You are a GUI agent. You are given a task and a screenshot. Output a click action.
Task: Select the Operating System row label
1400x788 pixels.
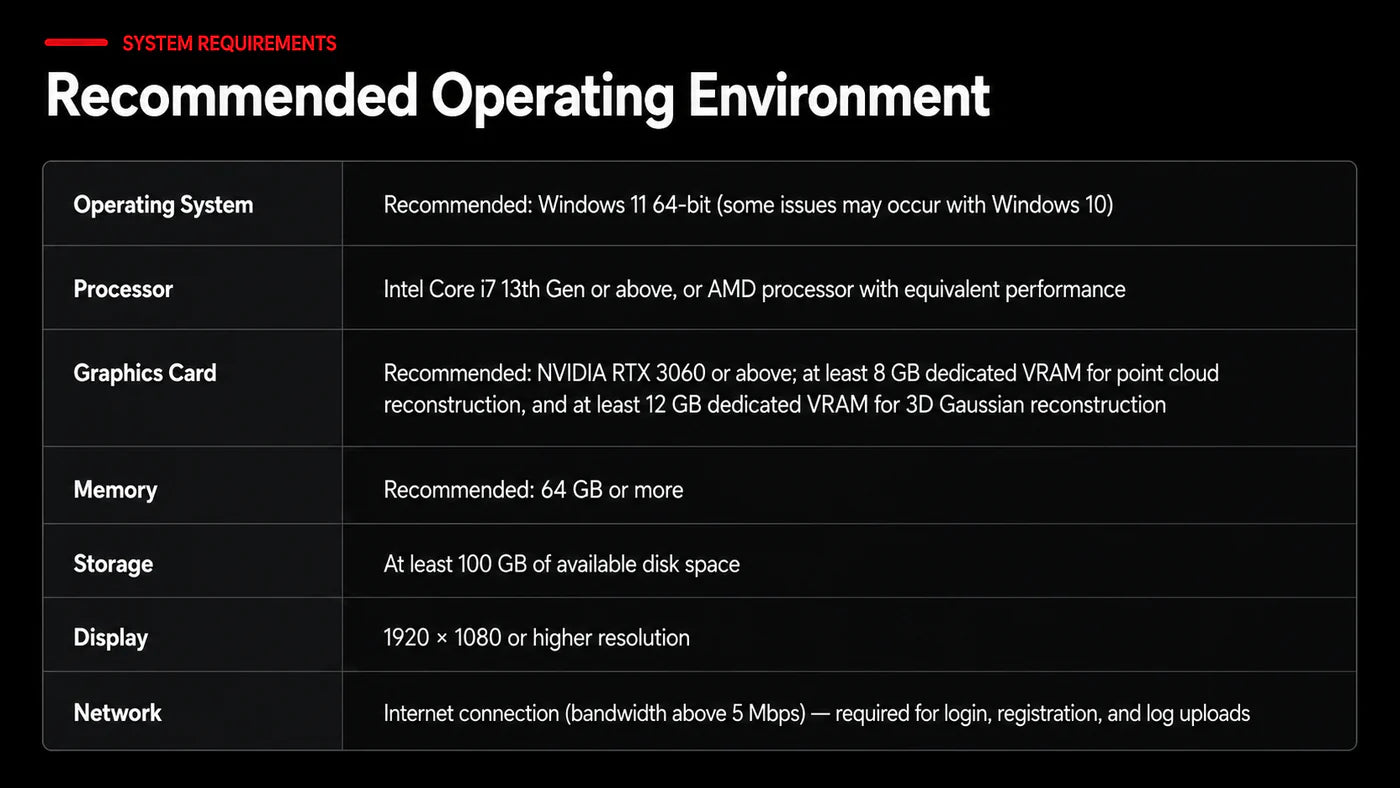[163, 205]
